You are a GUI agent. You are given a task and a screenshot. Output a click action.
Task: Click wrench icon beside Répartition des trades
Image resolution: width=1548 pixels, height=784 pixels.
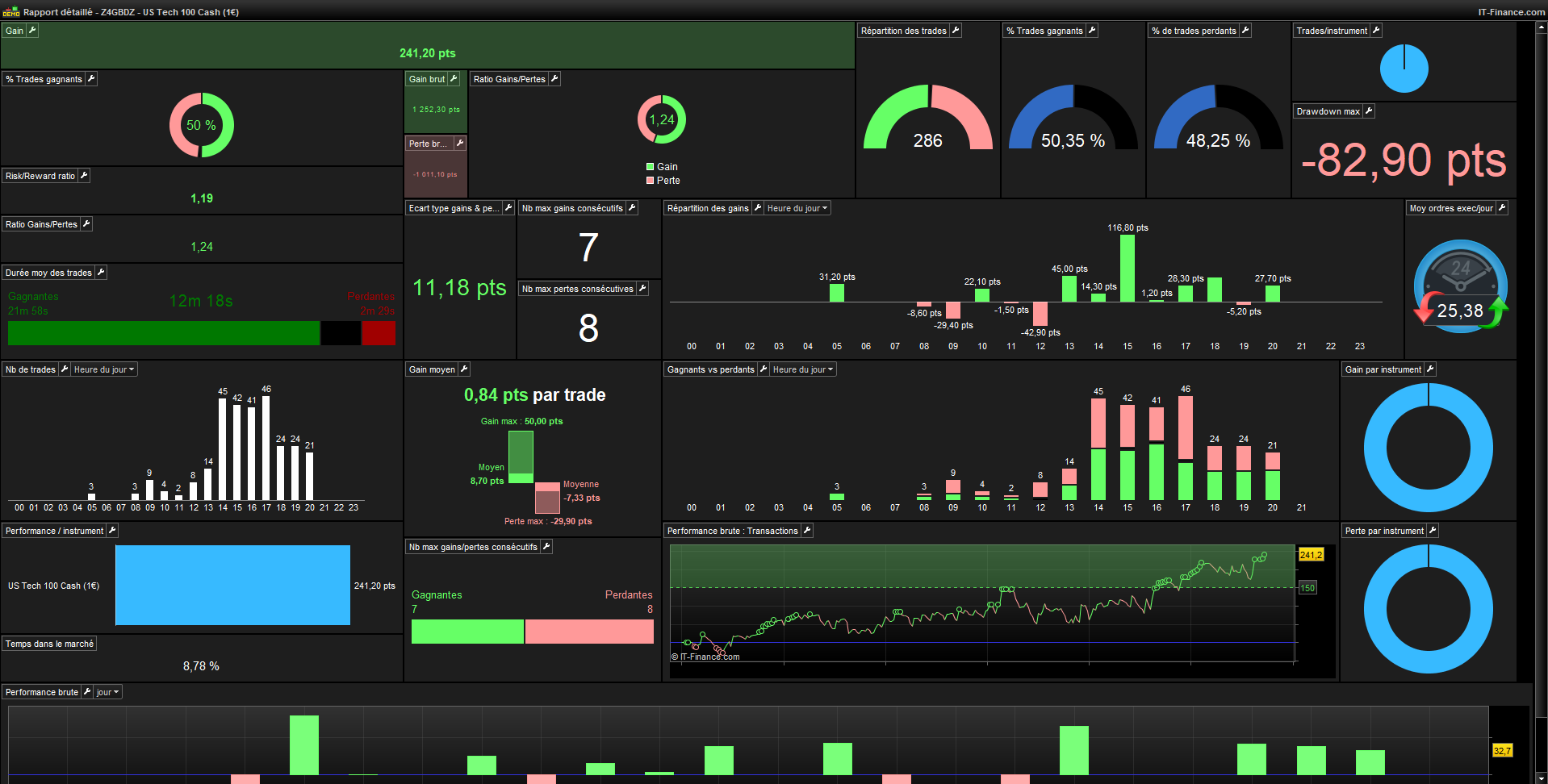click(x=956, y=31)
